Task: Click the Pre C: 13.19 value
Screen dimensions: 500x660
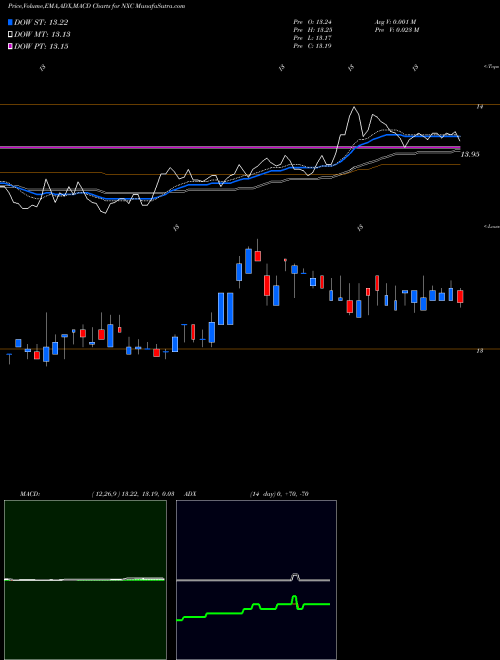Action: click(312, 46)
